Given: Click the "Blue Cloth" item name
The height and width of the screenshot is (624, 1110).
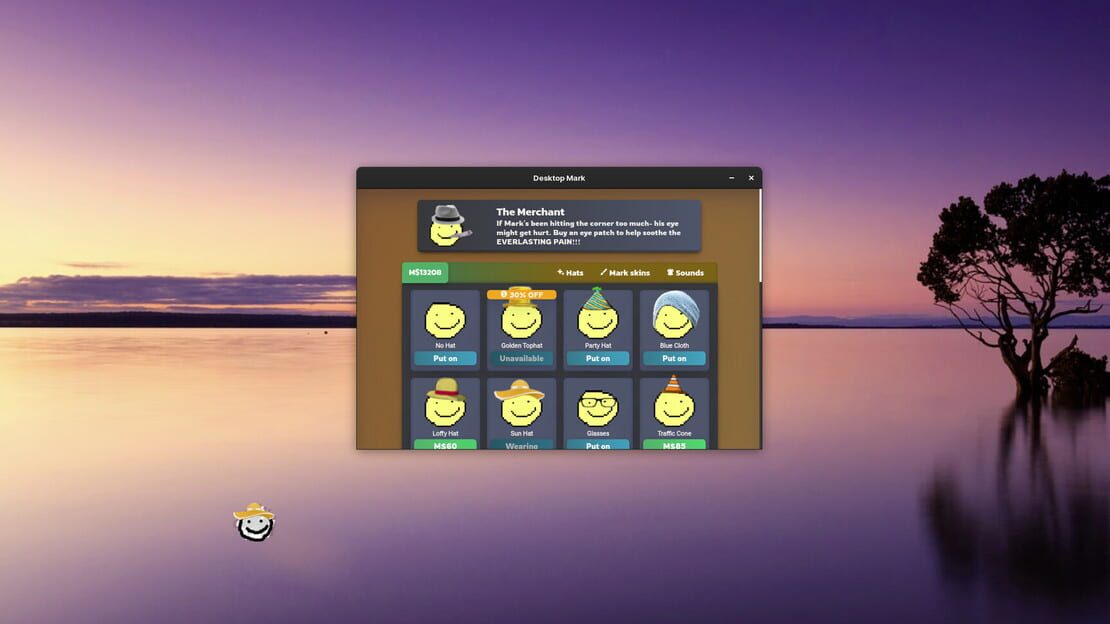Looking at the screenshot, I should (674, 346).
